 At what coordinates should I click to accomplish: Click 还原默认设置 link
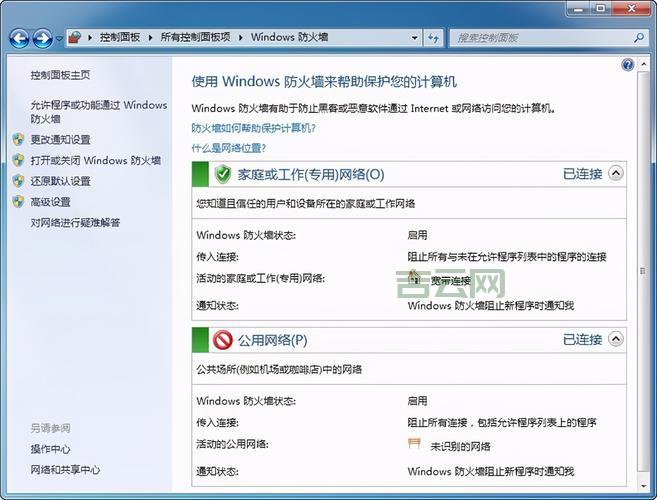60,181
